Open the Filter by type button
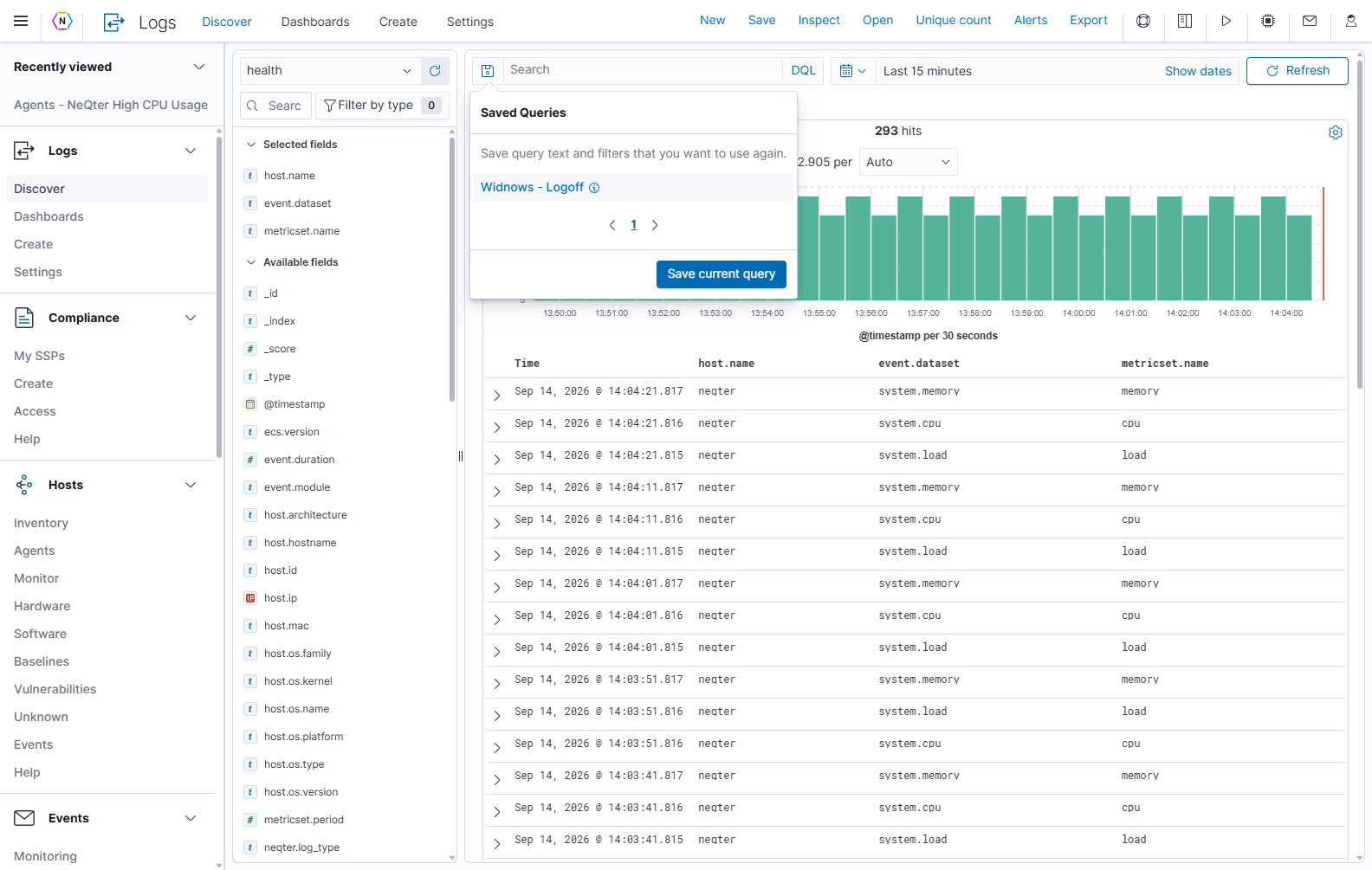This screenshot has height=870, width=1372. coord(382,106)
